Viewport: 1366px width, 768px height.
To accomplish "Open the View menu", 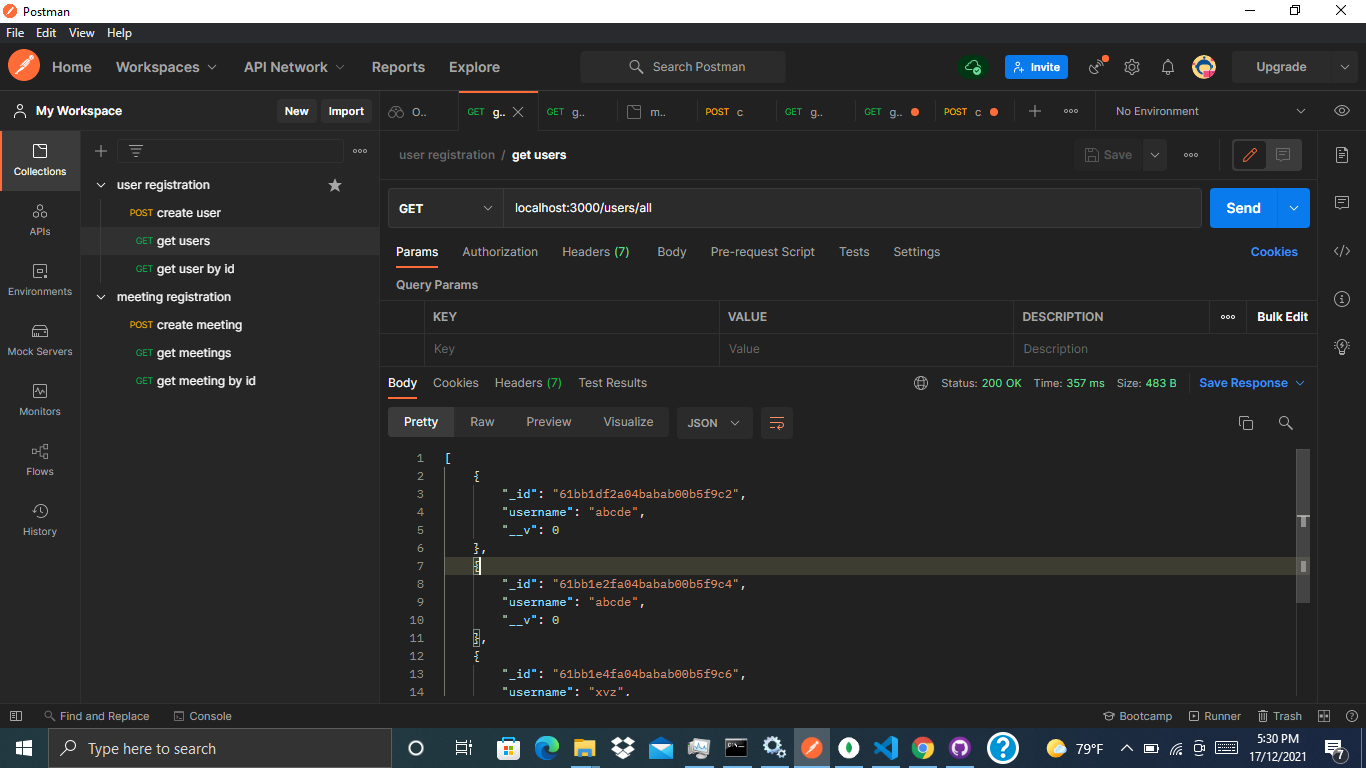I will (x=82, y=33).
